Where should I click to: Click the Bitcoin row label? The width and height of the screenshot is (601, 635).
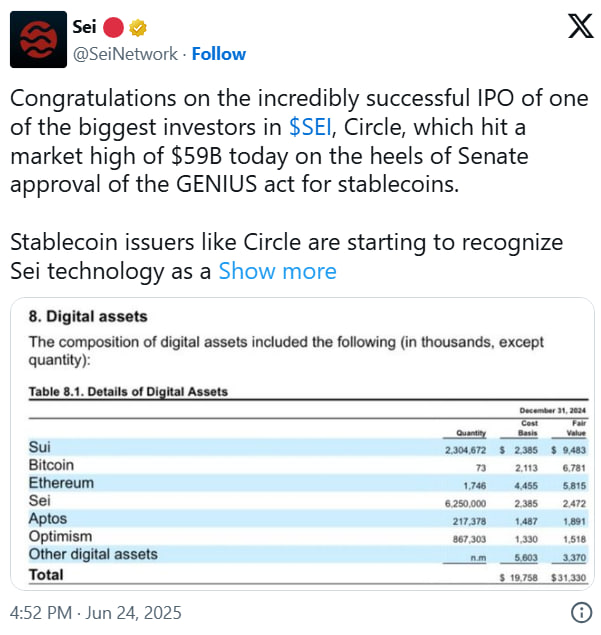click(51, 465)
